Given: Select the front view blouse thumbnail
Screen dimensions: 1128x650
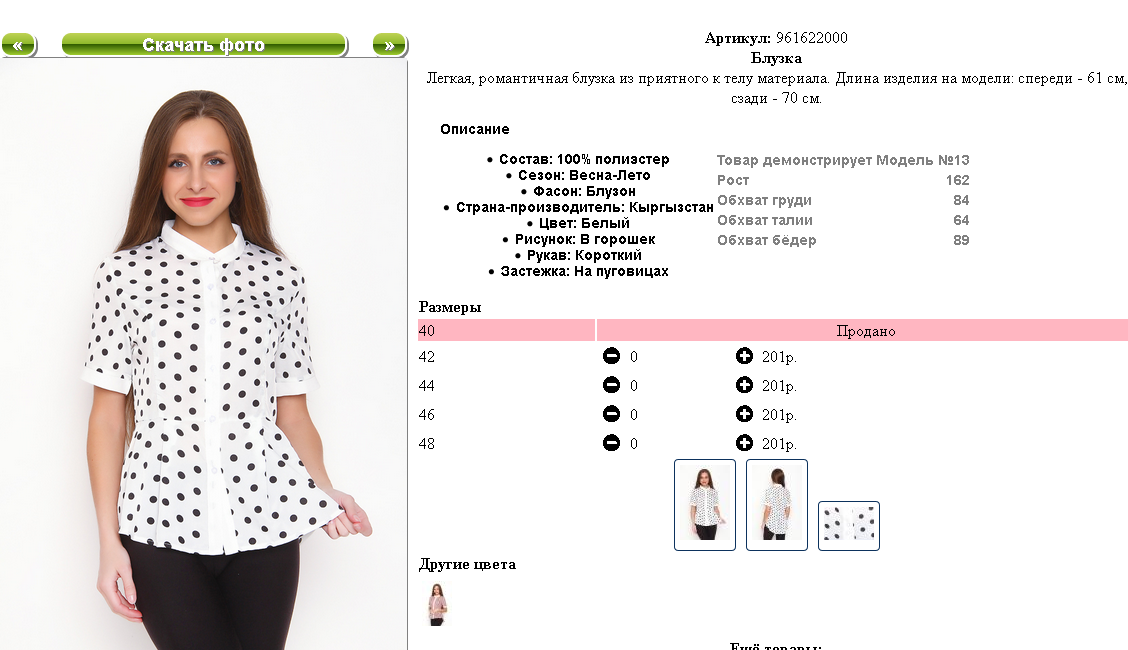Looking at the screenshot, I should click(x=705, y=505).
